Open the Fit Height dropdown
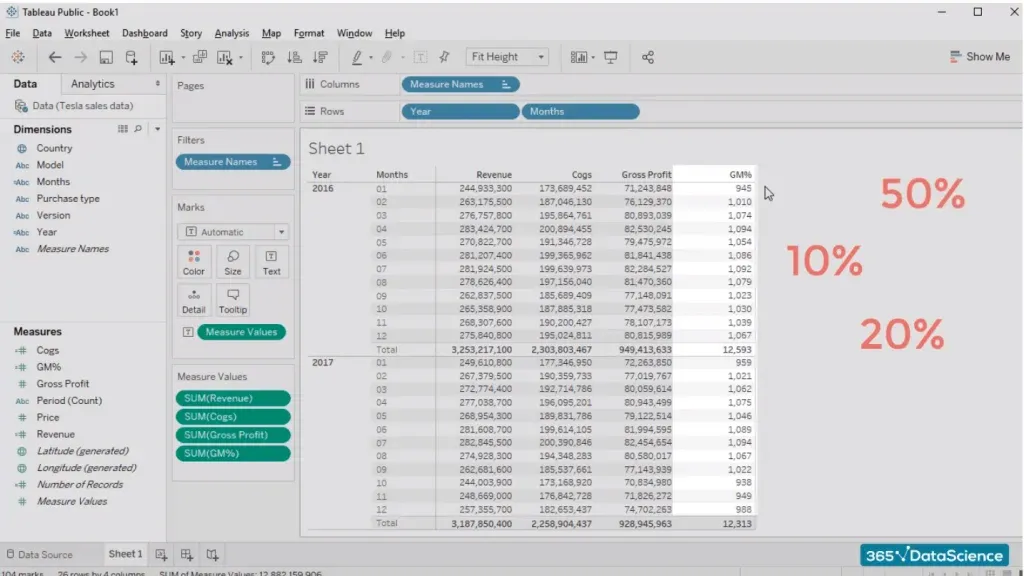 coord(509,58)
